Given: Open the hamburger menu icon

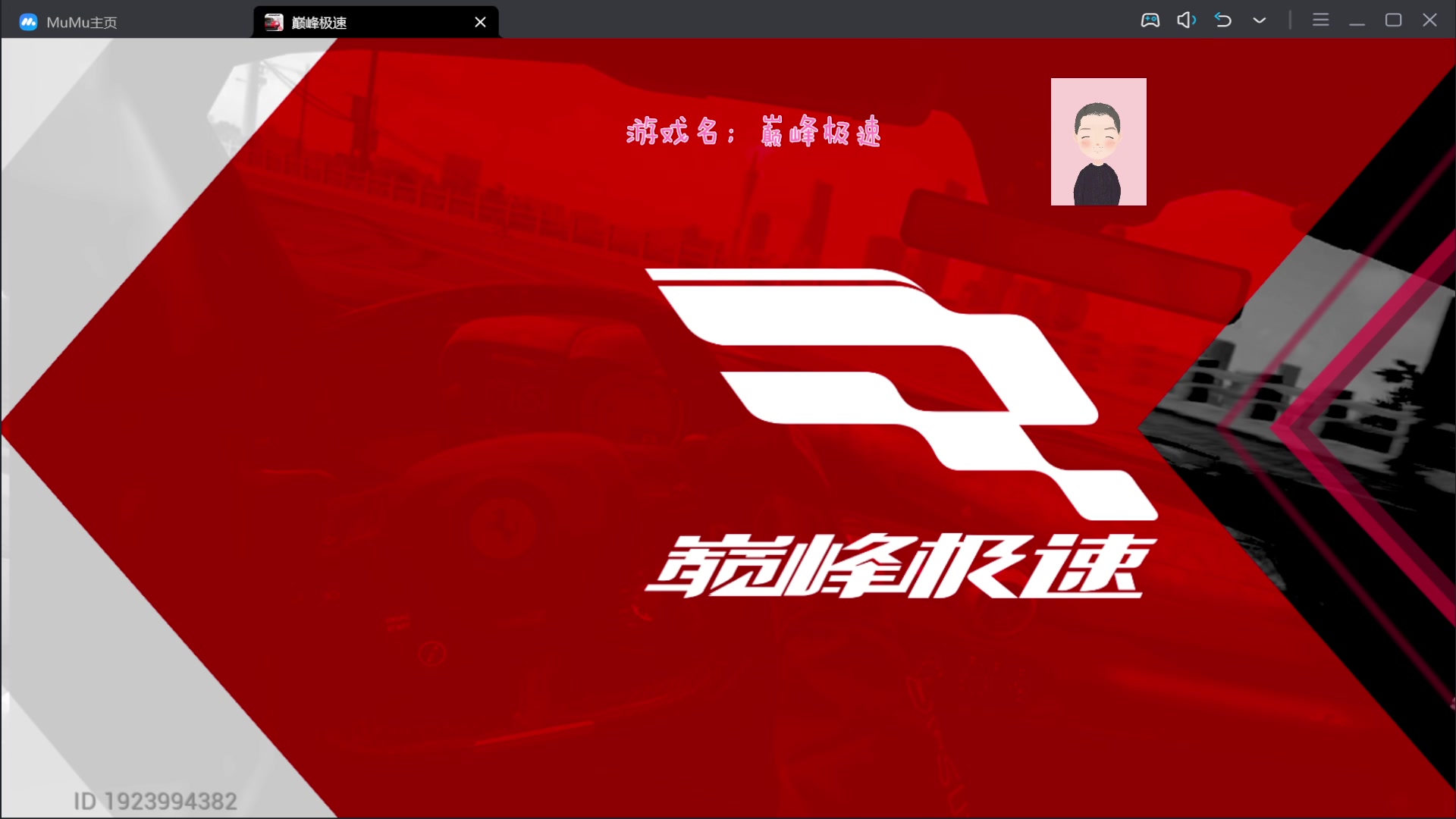Looking at the screenshot, I should pyautogui.click(x=1321, y=20).
